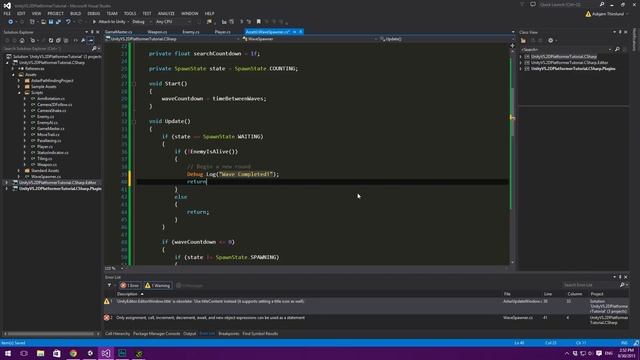The width and height of the screenshot is (640, 360).
Task: Expand the CSharp.Plugins project in Solution Explorer
Action: [7, 189]
